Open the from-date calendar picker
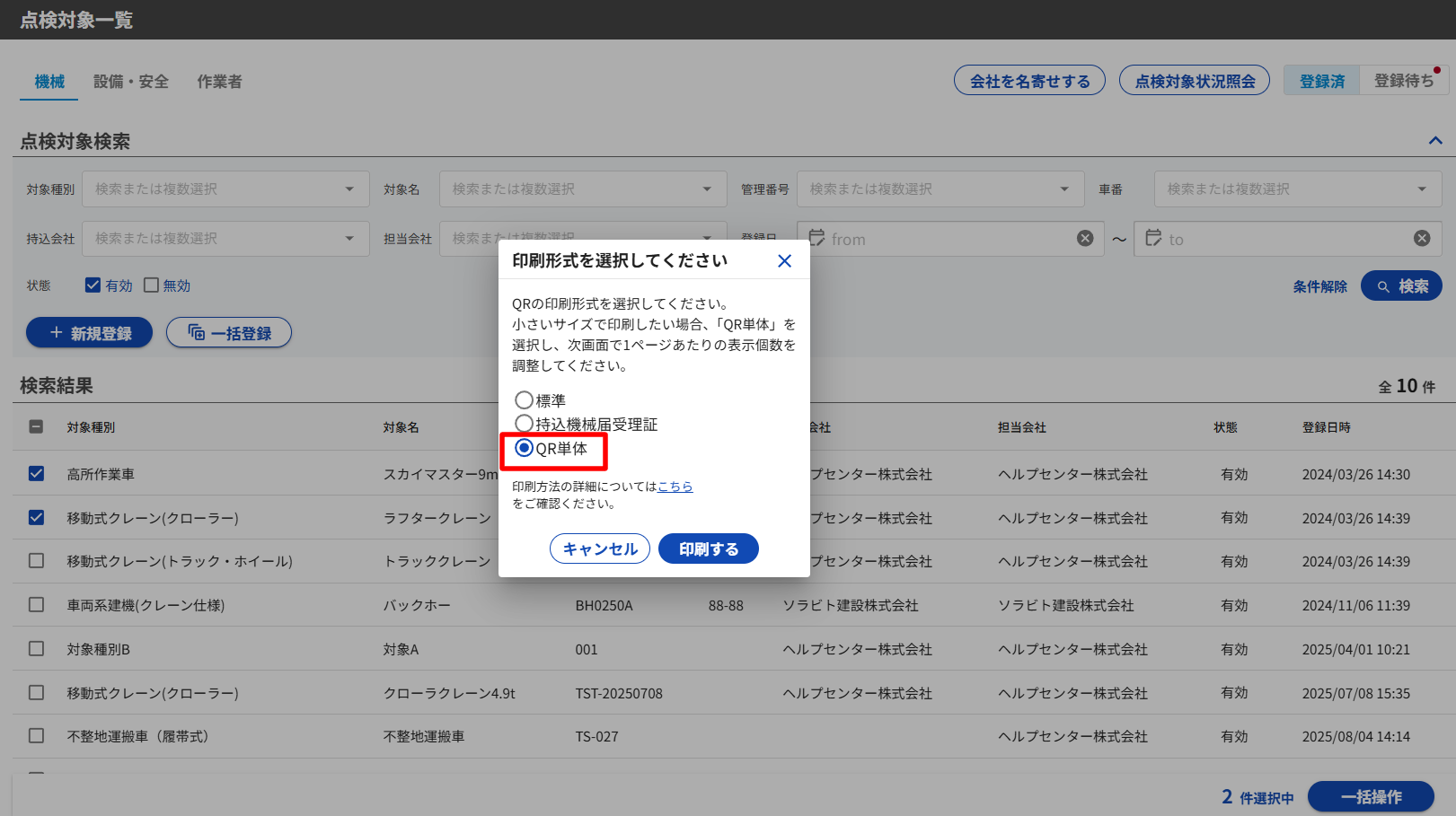1456x816 pixels. point(816,239)
